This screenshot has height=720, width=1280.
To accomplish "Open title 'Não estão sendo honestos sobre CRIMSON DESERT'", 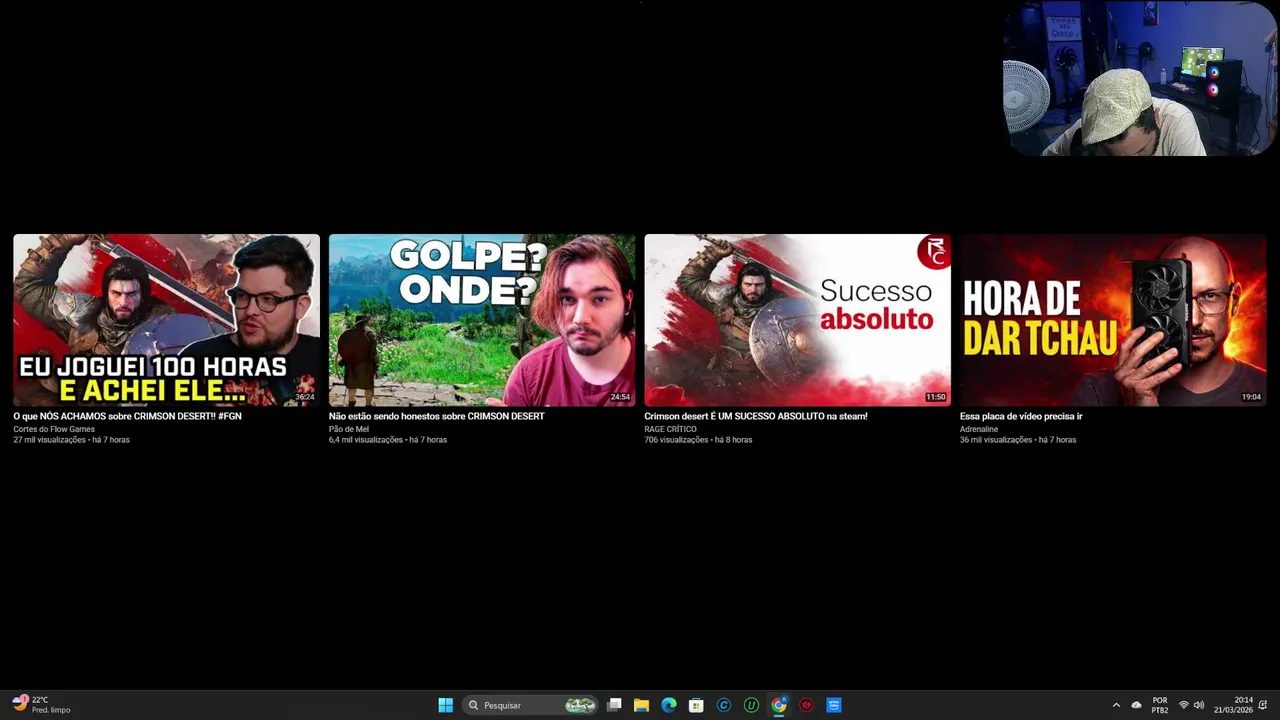I will pos(436,416).
